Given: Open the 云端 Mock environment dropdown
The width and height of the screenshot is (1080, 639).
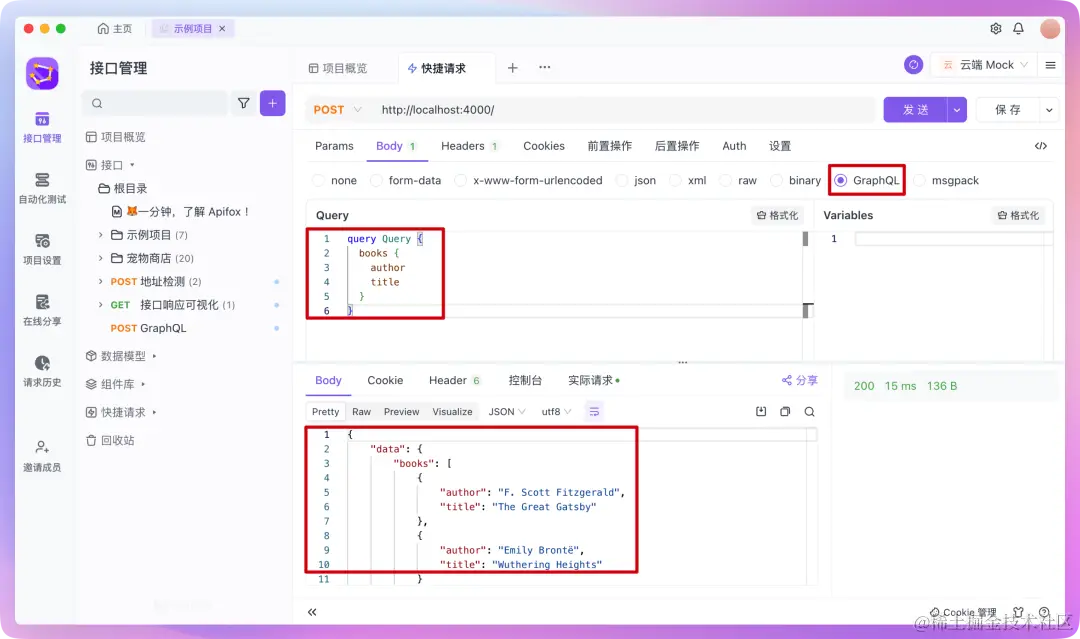Looking at the screenshot, I should tap(985, 65).
